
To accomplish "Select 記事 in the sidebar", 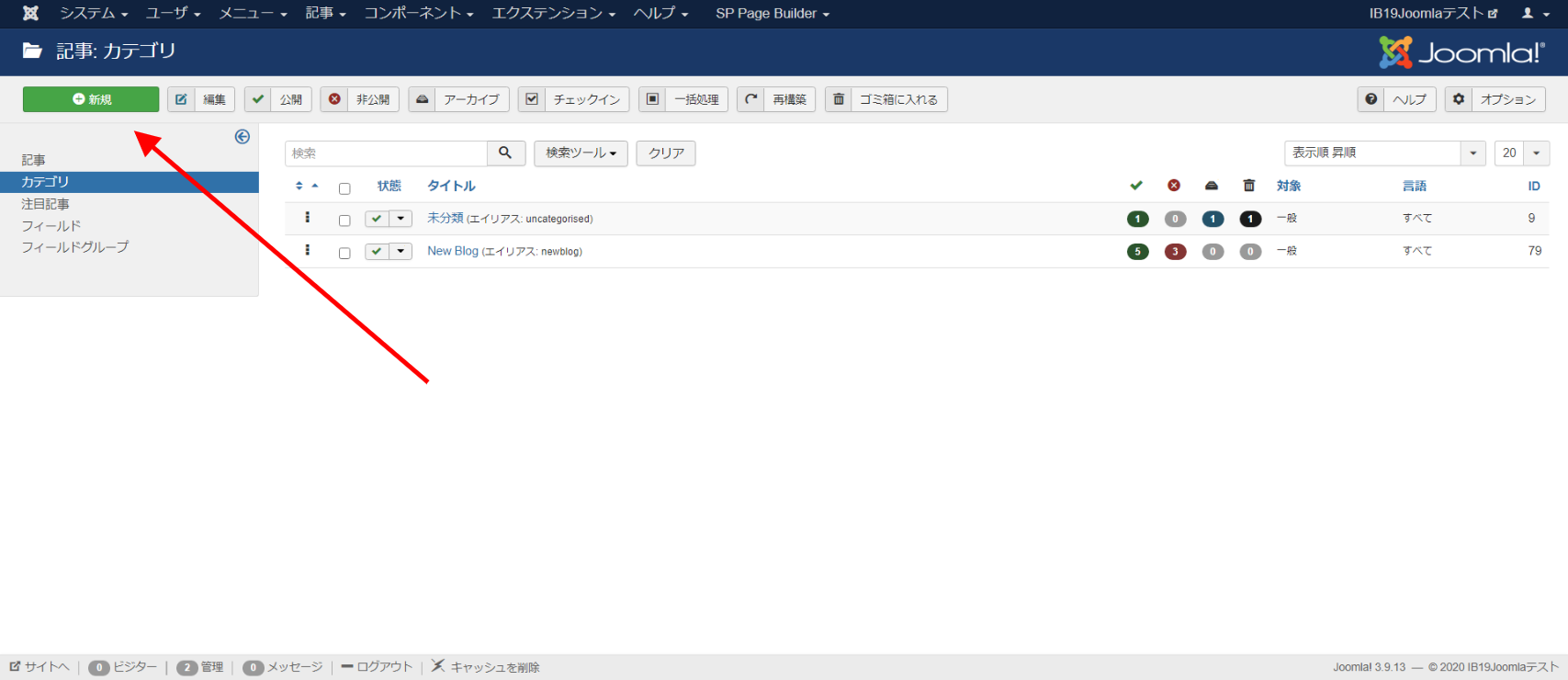I will [34, 160].
